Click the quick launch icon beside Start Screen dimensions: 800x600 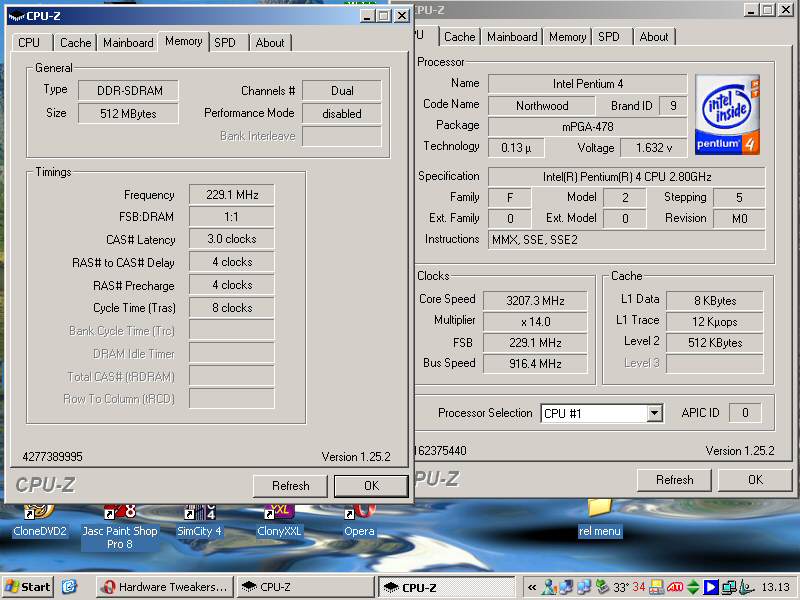tap(69, 587)
